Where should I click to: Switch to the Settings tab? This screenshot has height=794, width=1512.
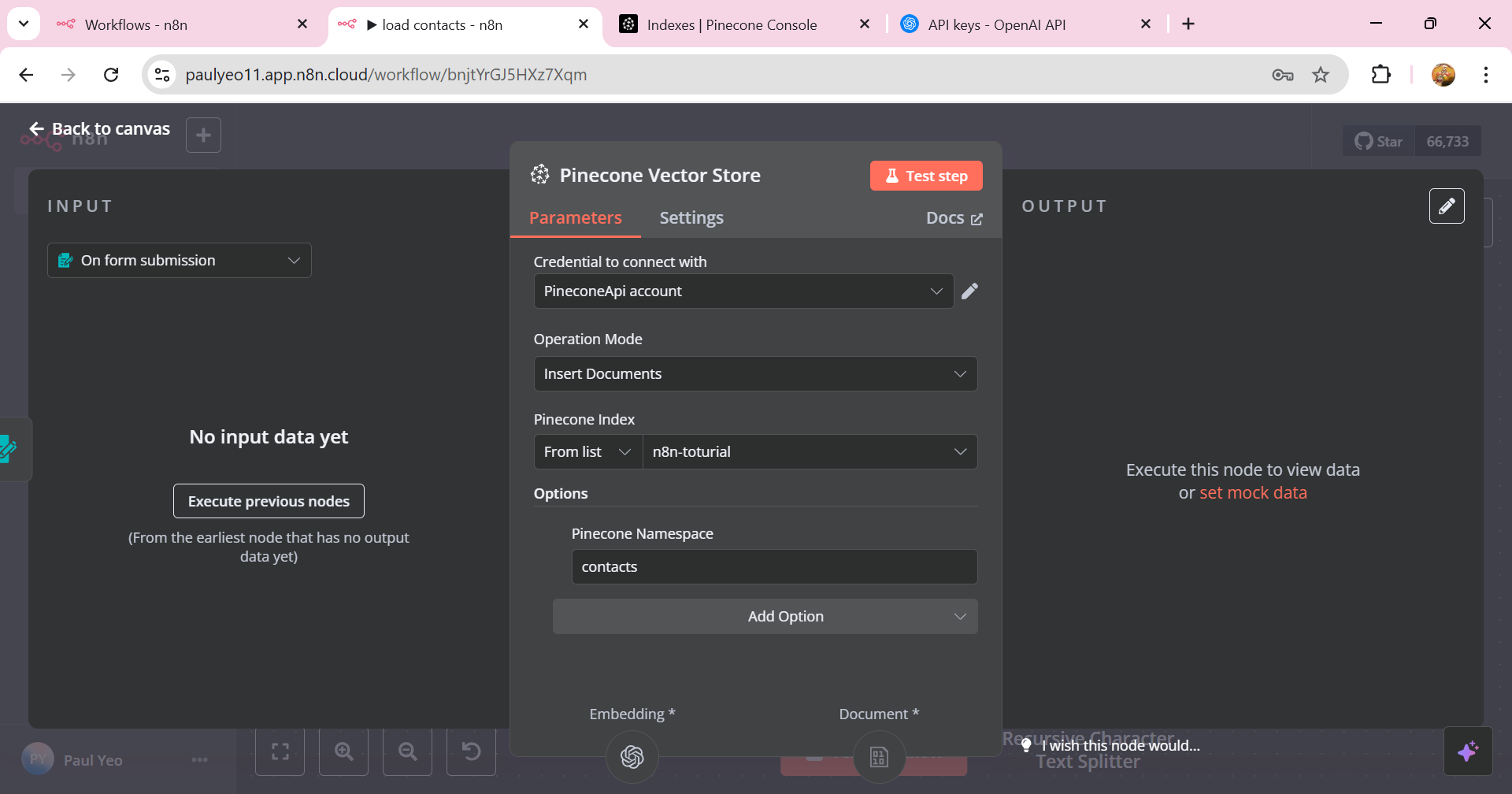[691, 218]
